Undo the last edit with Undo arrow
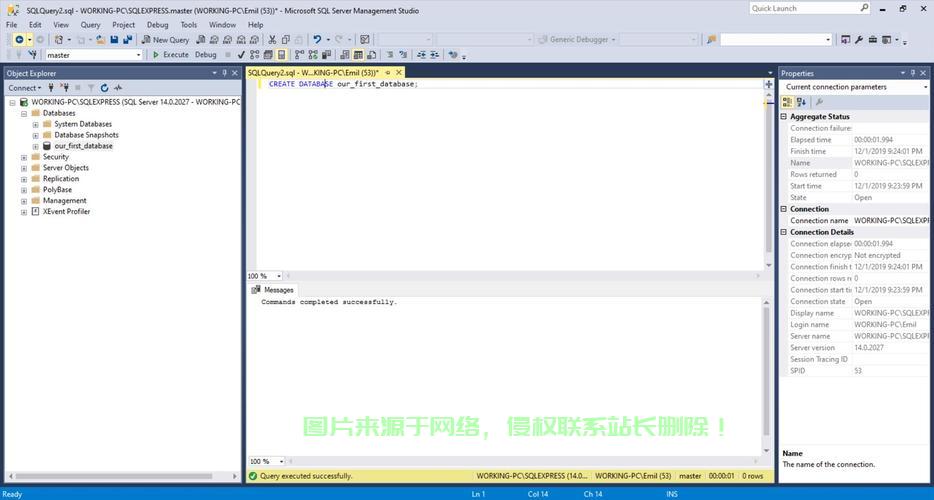Viewport: 934px width, 500px height. [x=317, y=39]
